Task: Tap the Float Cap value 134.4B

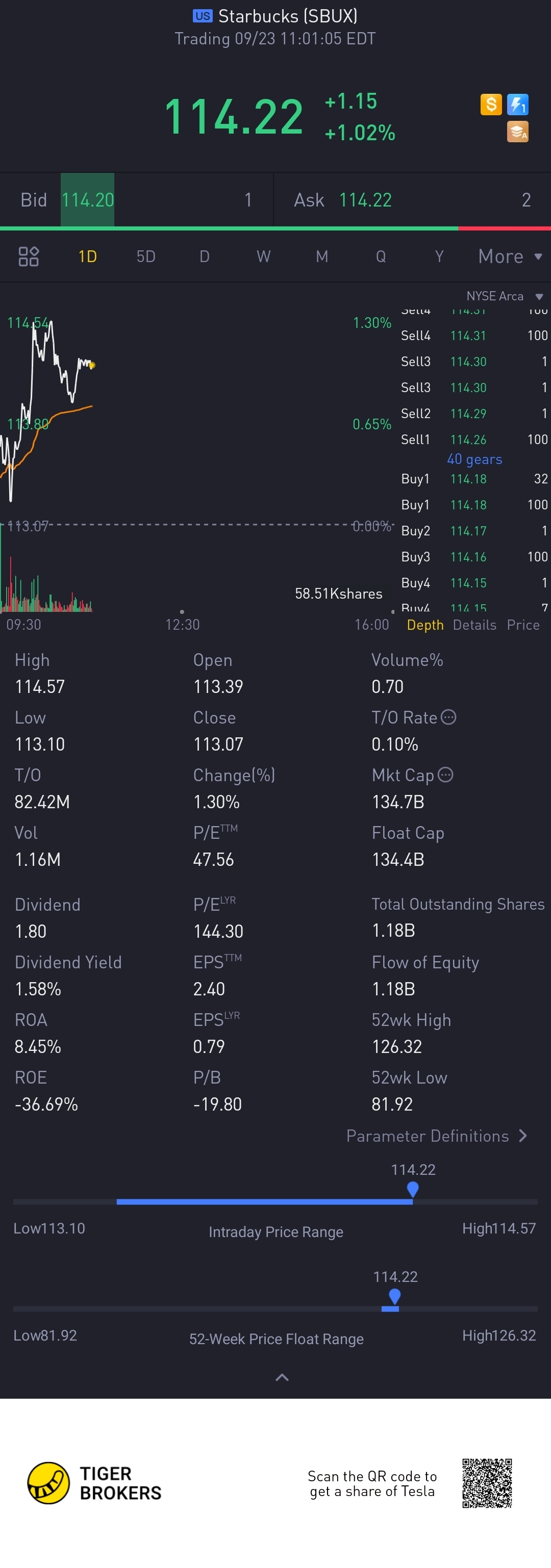Action: pos(397,860)
